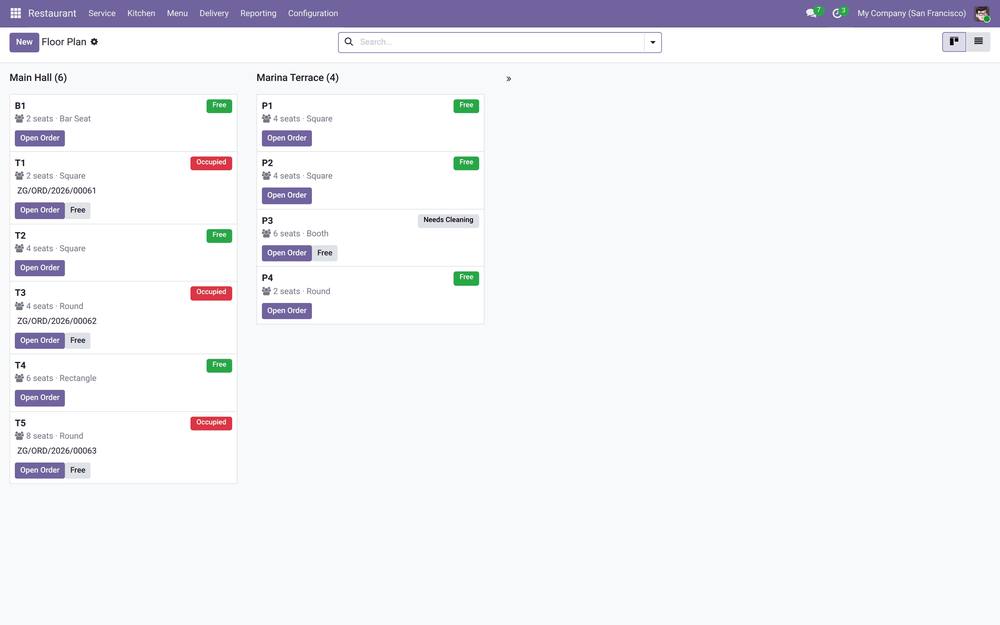Focus the Search input field
The height and width of the screenshot is (625, 1000).
(x=501, y=42)
